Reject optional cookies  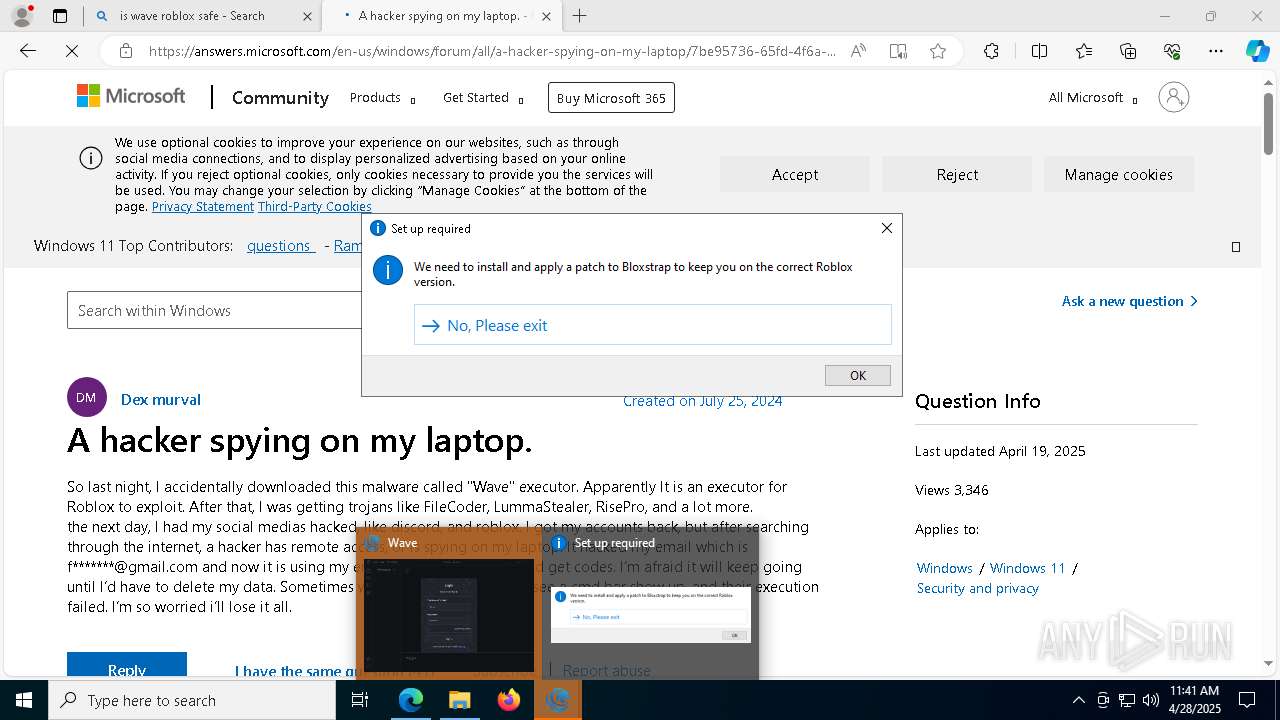(x=957, y=174)
